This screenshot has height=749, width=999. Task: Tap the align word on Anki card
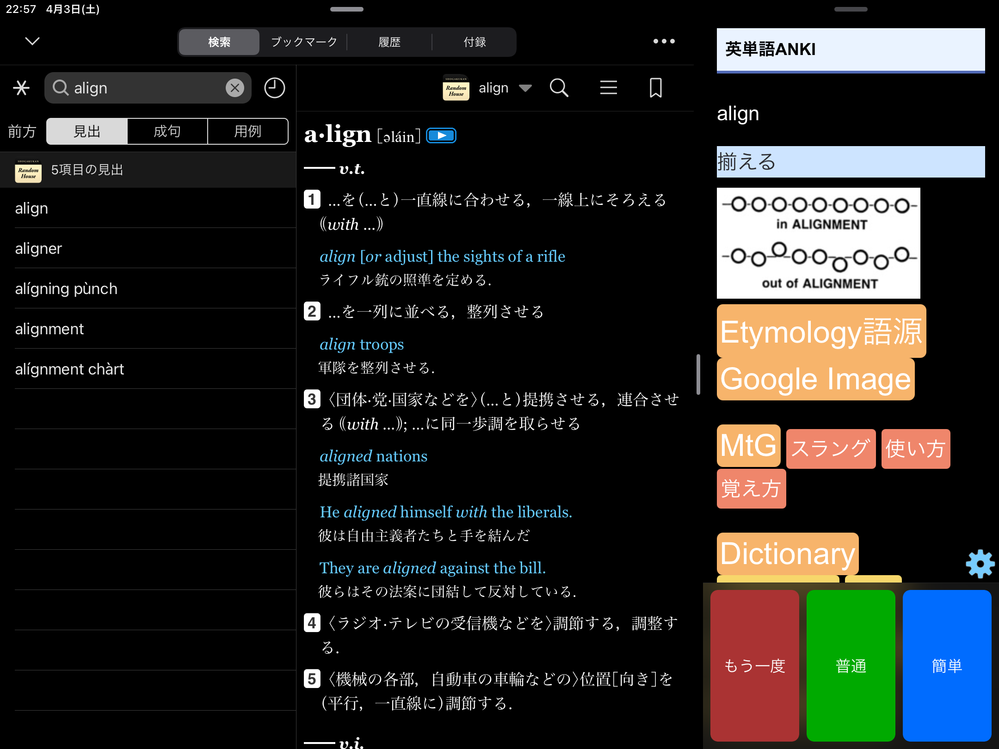[x=738, y=114]
